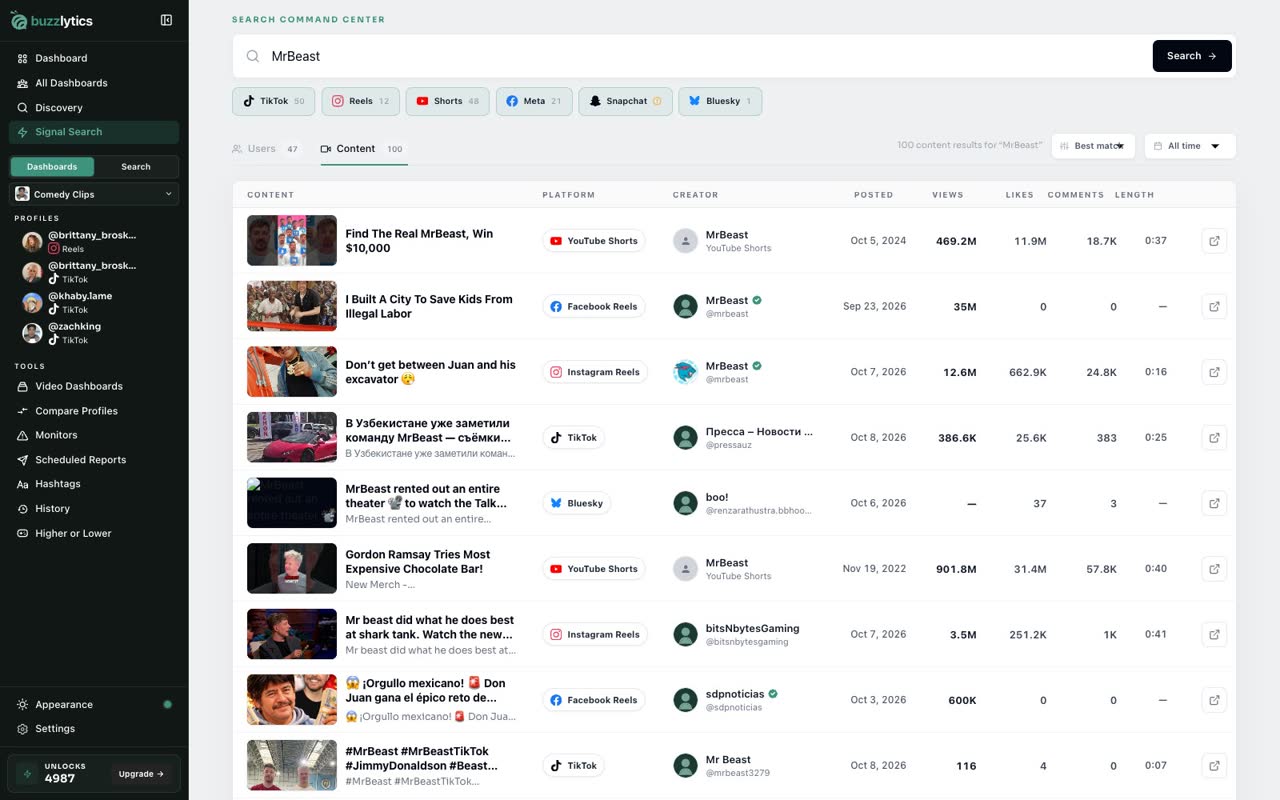1280x800 pixels.
Task: Open external link for I Built A City row
Action: tap(1214, 307)
